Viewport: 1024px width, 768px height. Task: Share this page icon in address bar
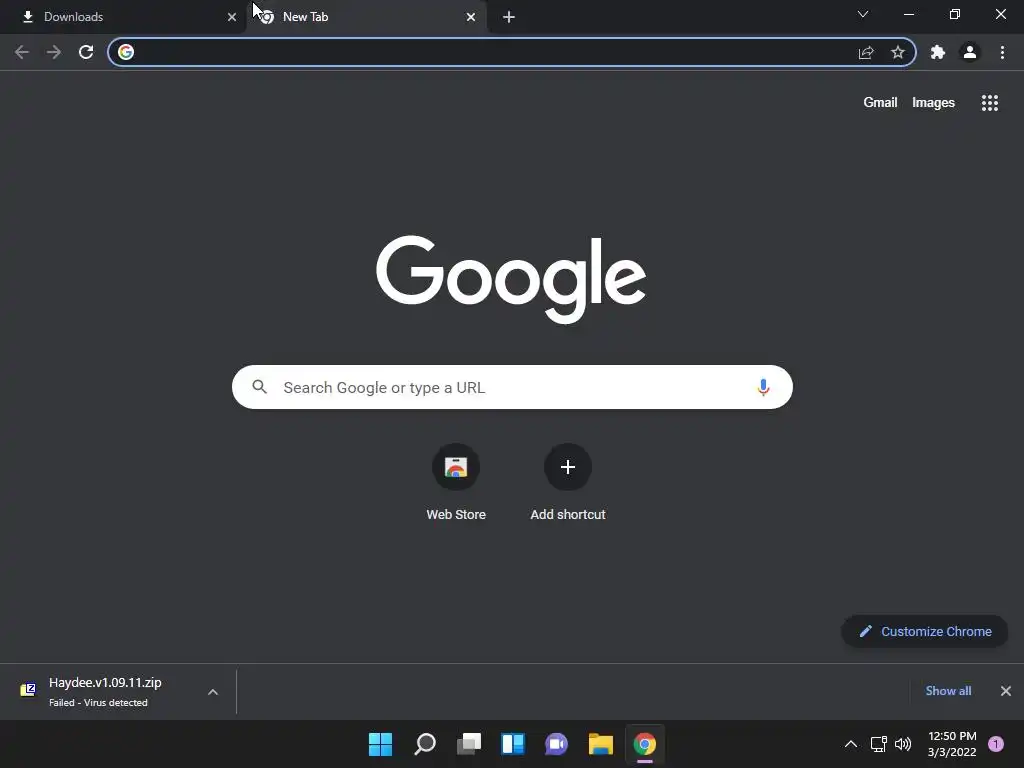point(866,52)
